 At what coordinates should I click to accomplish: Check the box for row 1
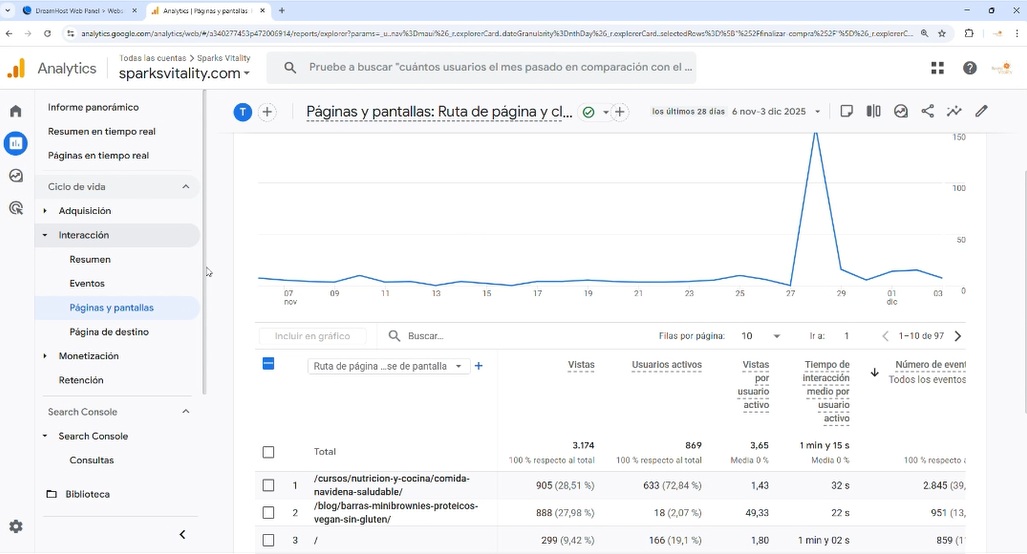pyautogui.click(x=268, y=485)
